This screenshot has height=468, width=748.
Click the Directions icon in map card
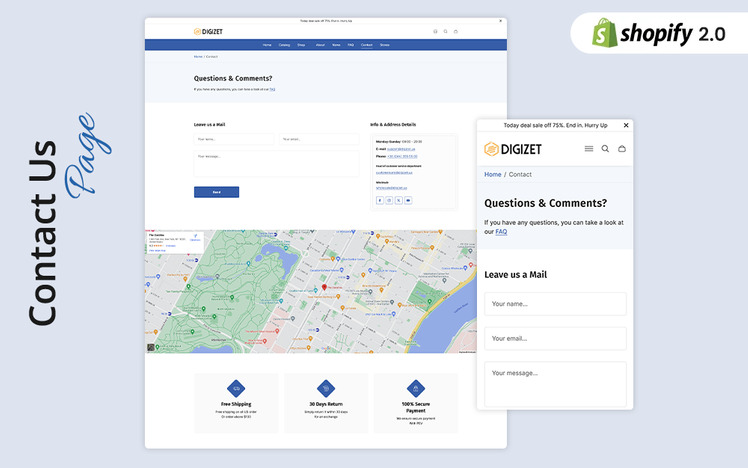(x=195, y=237)
